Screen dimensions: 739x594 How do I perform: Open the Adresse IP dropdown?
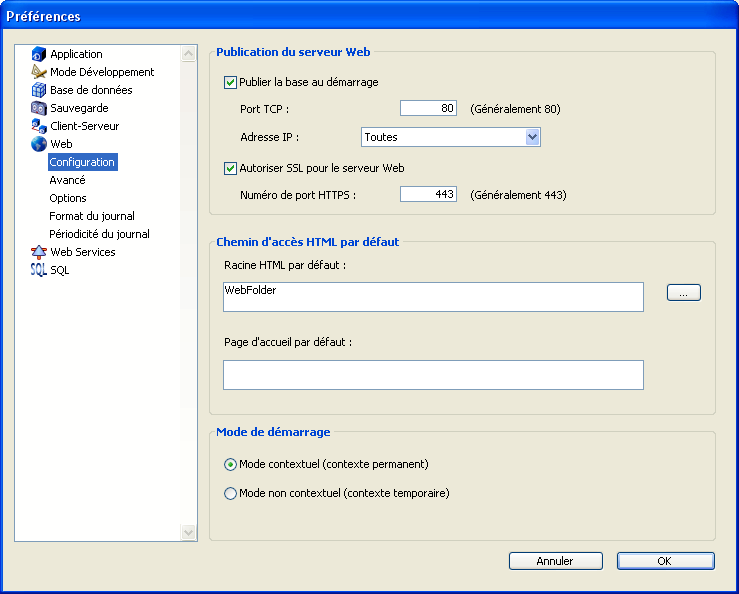(532, 137)
